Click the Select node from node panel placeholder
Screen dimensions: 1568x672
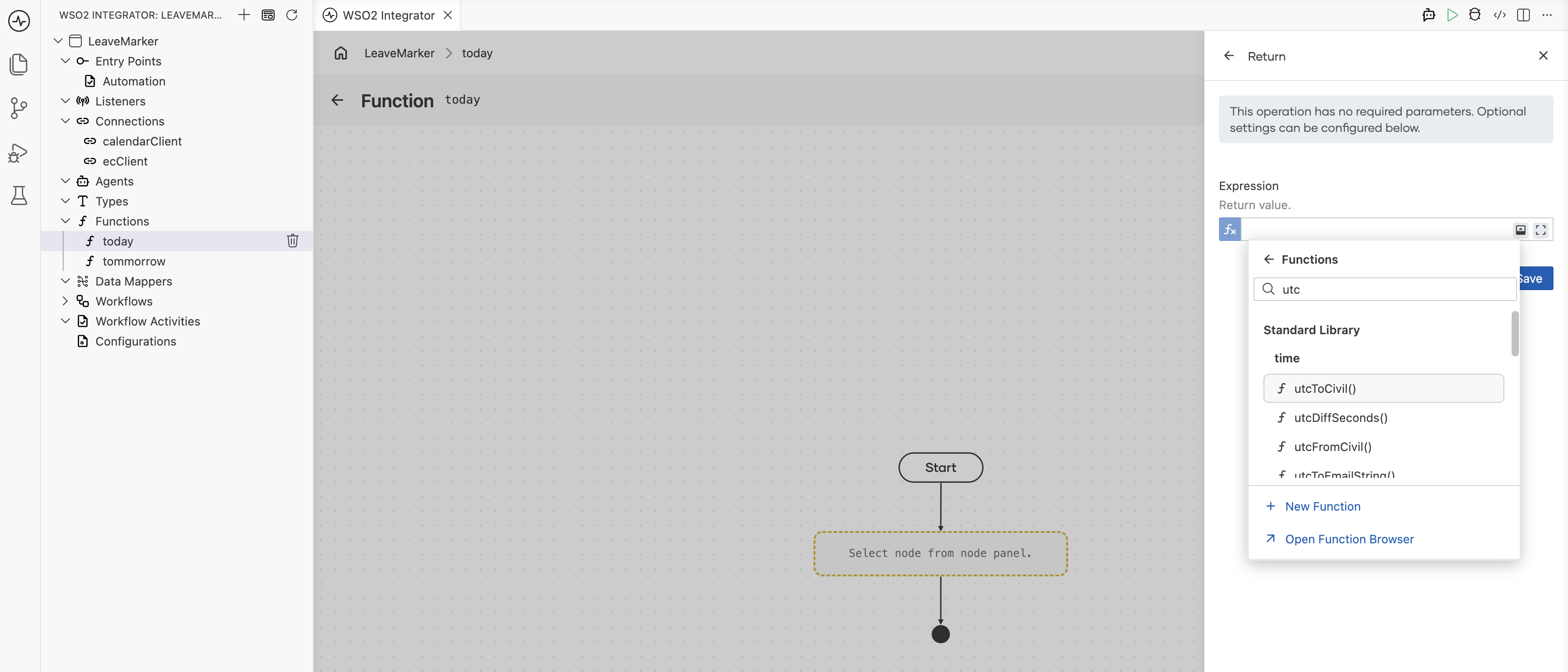(x=940, y=553)
